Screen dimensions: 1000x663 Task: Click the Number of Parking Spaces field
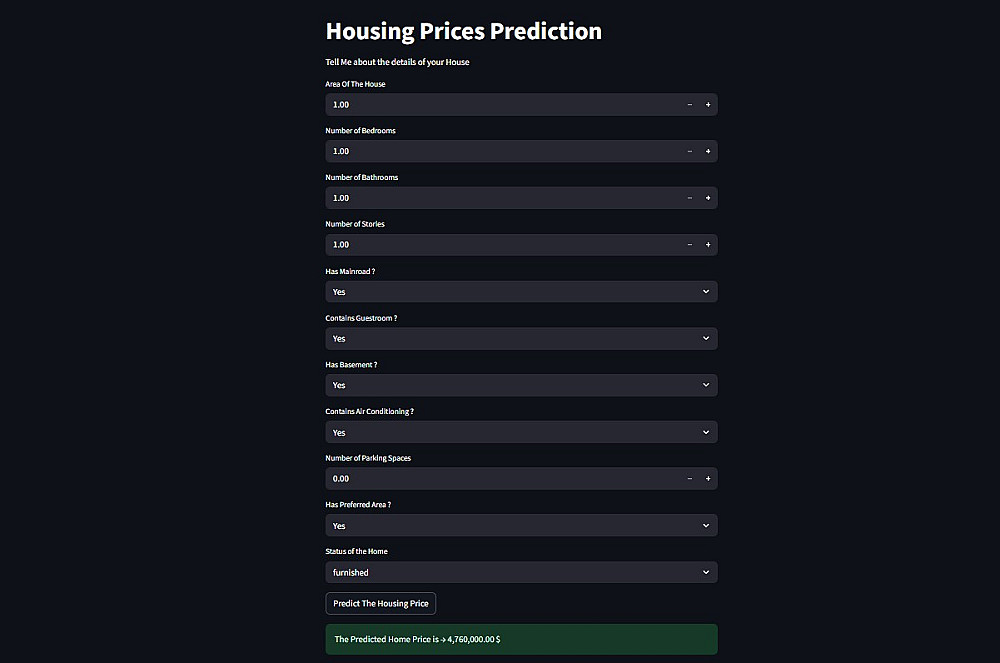point(500,479)
